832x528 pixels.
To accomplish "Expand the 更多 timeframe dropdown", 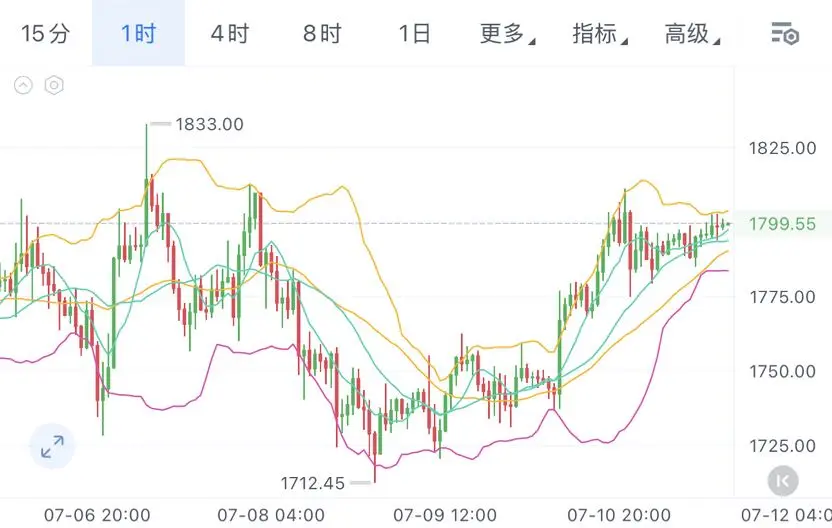I will (x=507, y=33).
